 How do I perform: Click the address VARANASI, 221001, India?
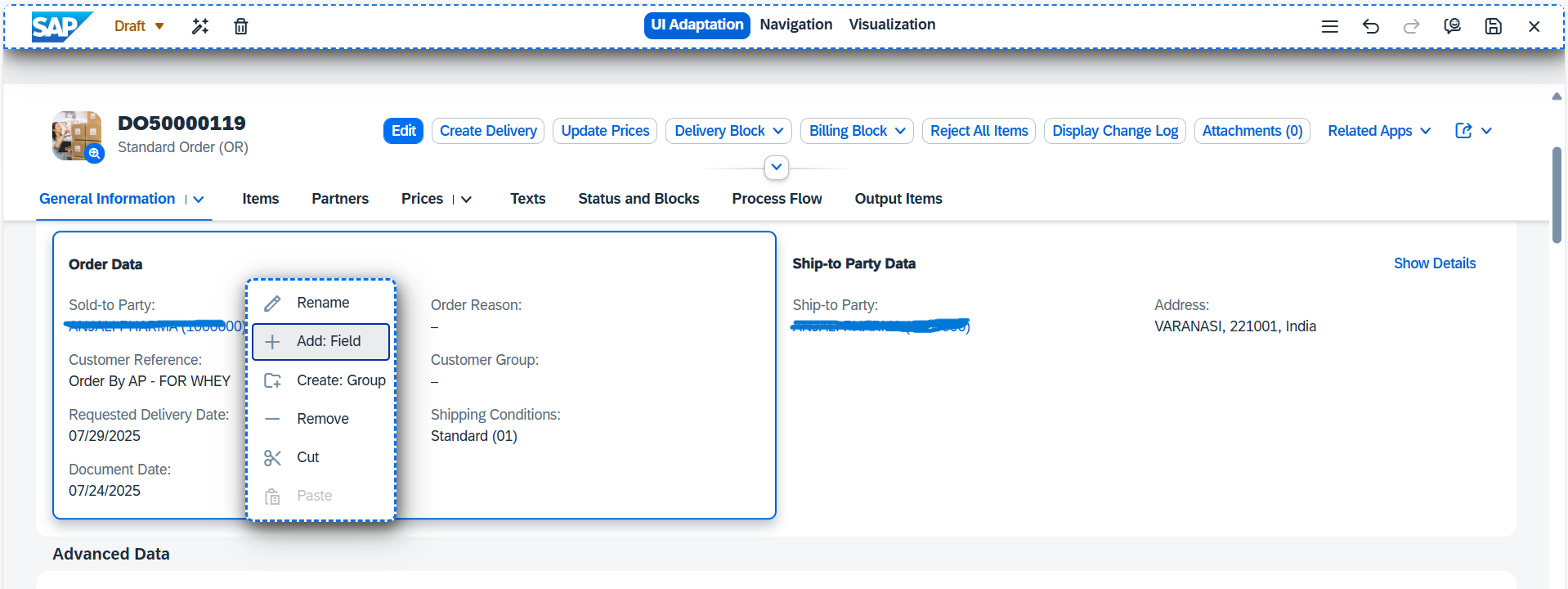pyautogui.click(x=1235, y=326)
